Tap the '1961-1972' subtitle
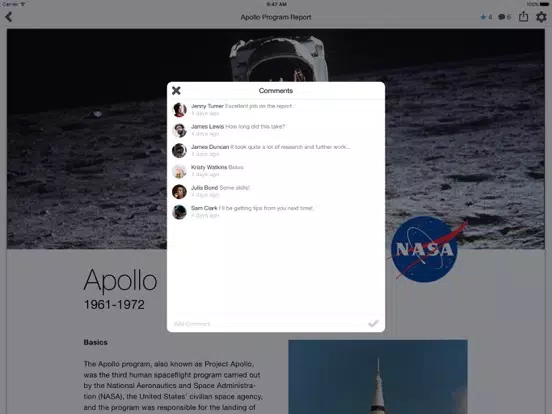 pos(114,305)
